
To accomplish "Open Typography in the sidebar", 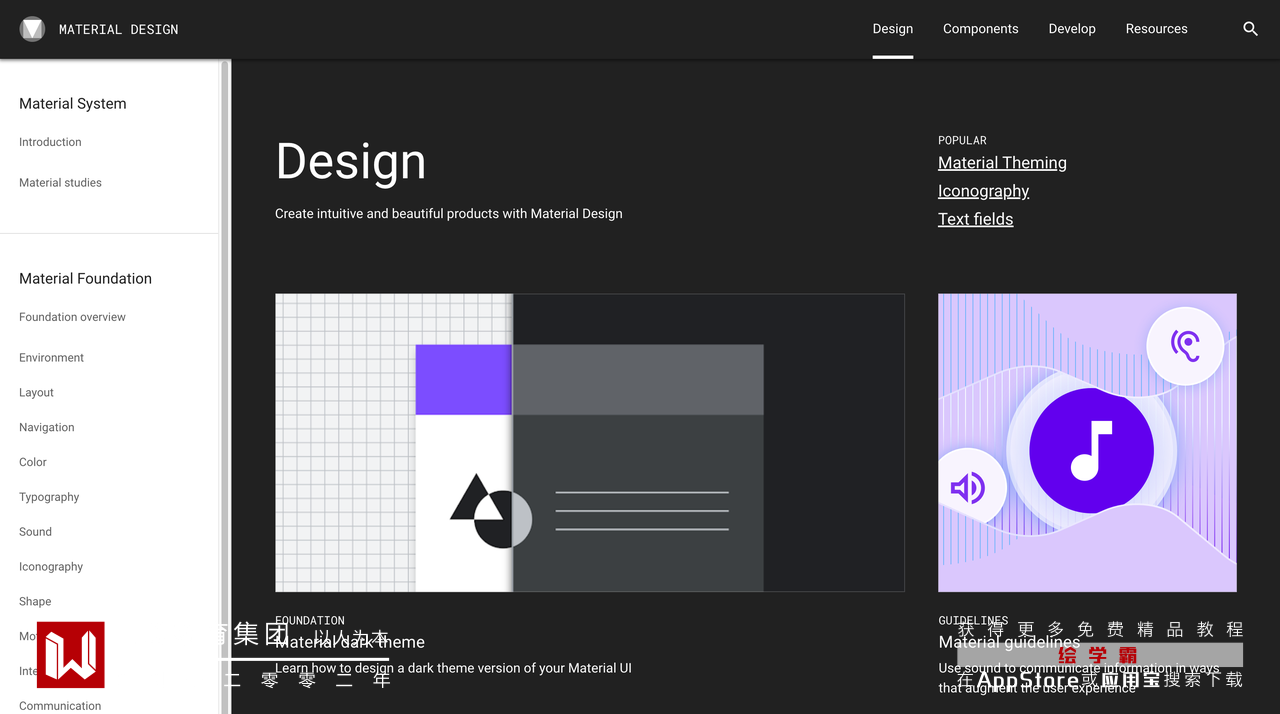I will [x=49, y=497].
